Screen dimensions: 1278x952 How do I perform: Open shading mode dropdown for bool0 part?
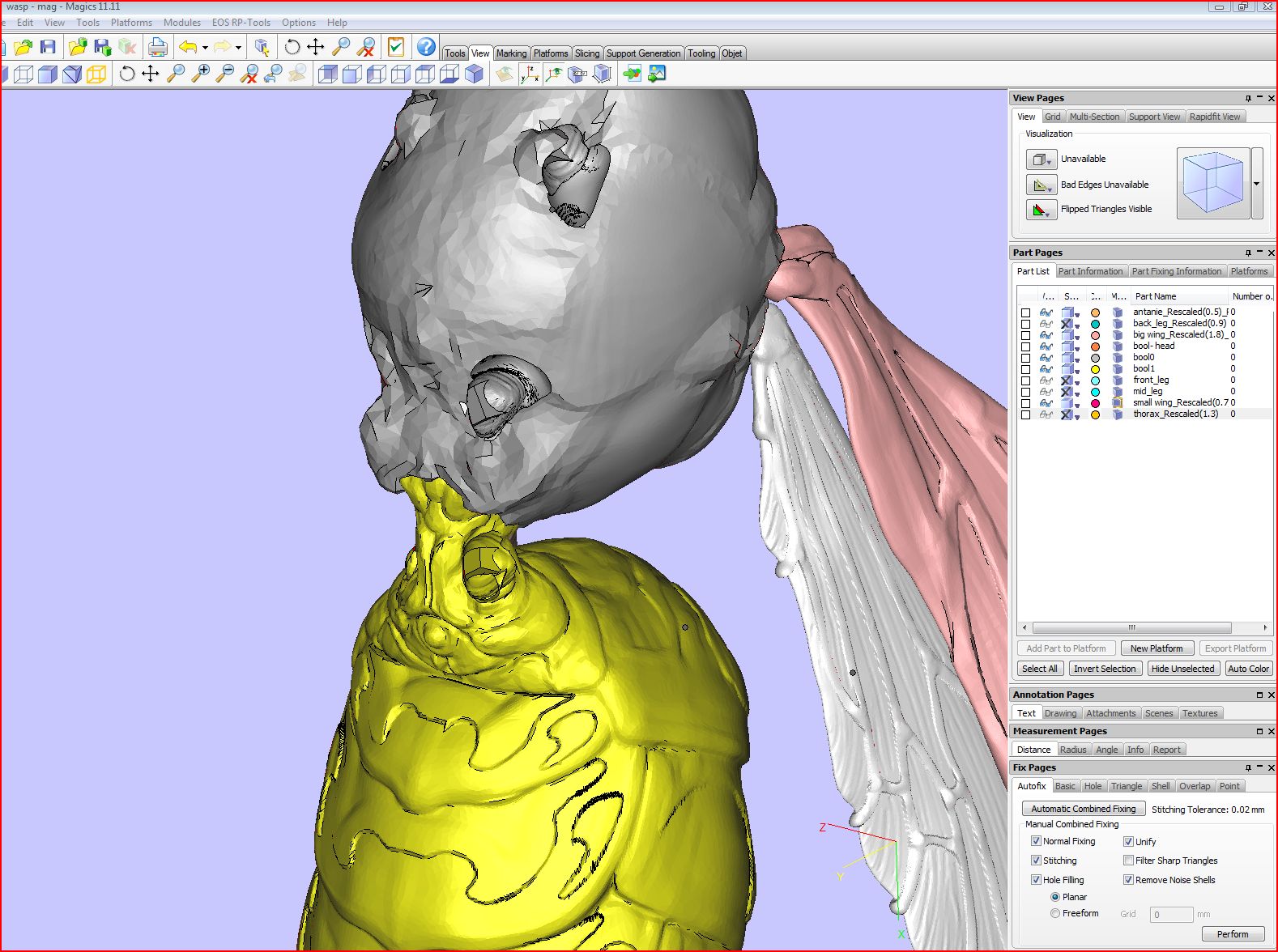[x=1077, y=359]
